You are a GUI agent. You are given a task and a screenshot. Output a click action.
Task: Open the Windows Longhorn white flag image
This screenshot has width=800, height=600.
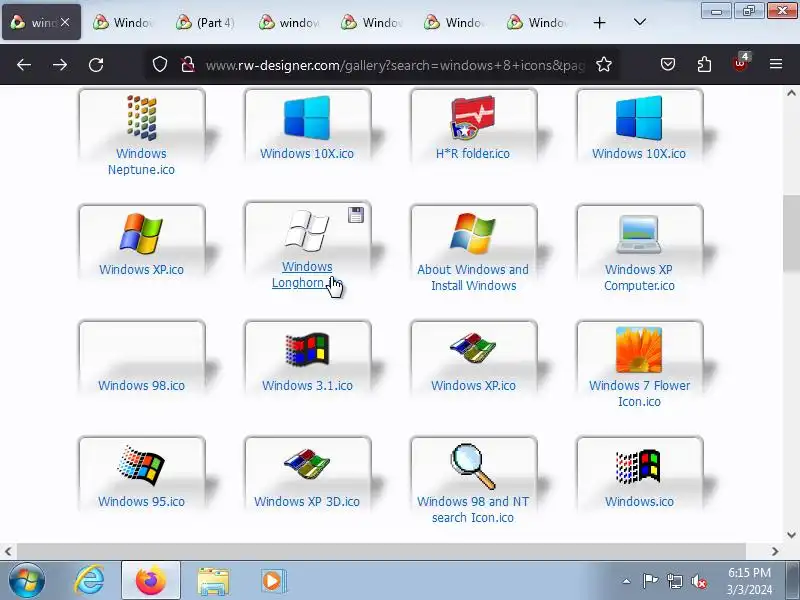(307, 231)
